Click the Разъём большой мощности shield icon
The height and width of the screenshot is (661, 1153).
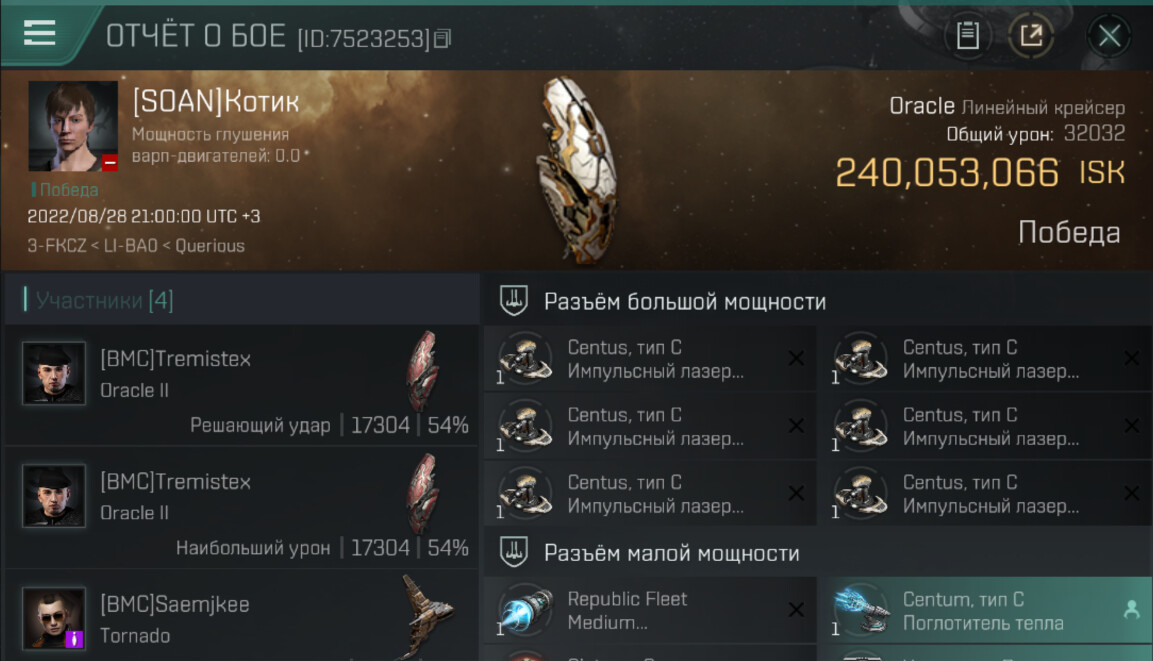(x=514, y=301)
